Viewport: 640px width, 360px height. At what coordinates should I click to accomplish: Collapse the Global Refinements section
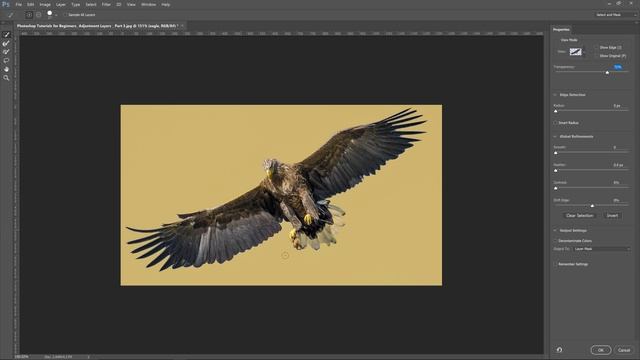point(555,136)
